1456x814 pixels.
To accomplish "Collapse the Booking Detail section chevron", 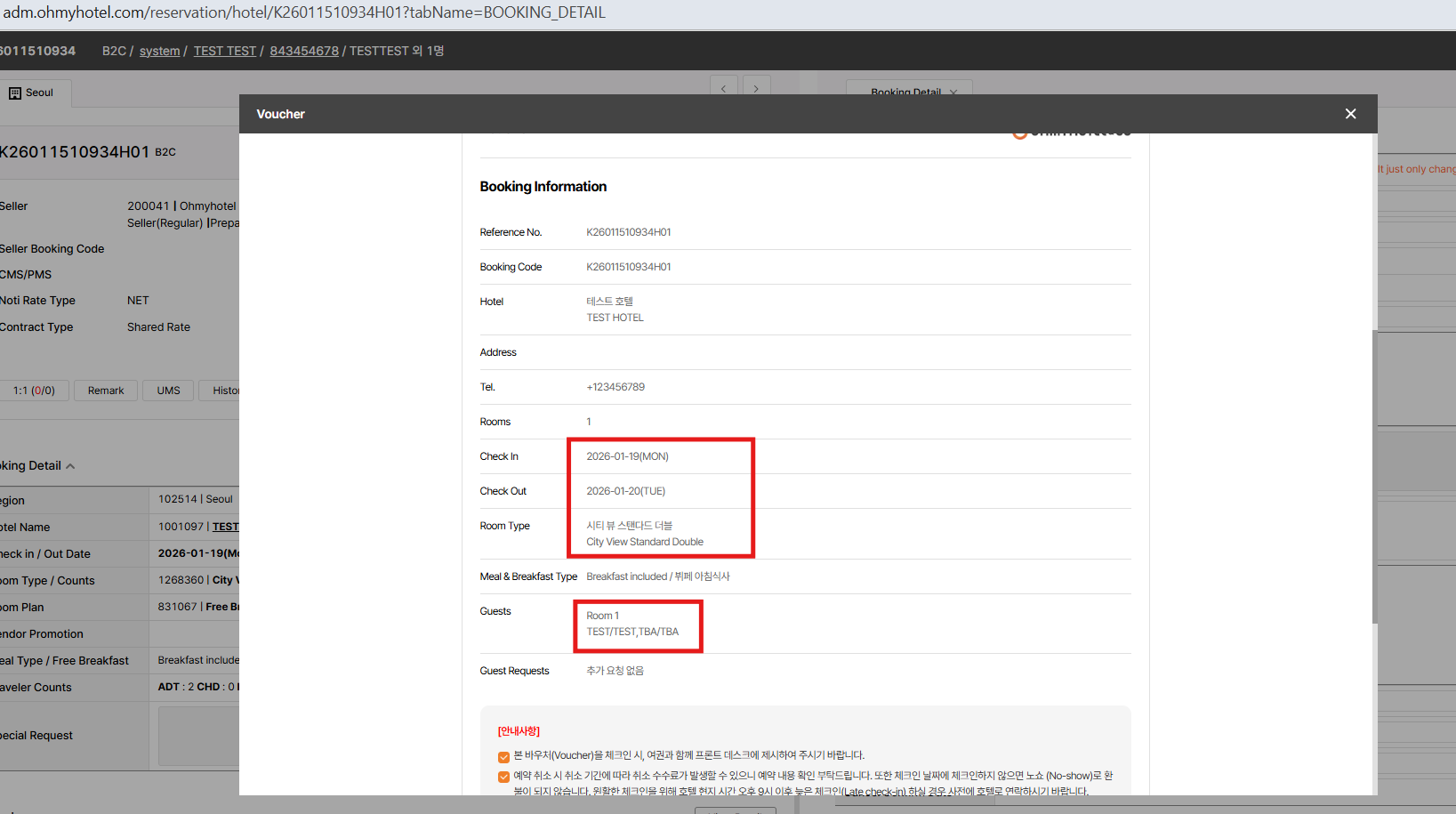I will 70,466.
